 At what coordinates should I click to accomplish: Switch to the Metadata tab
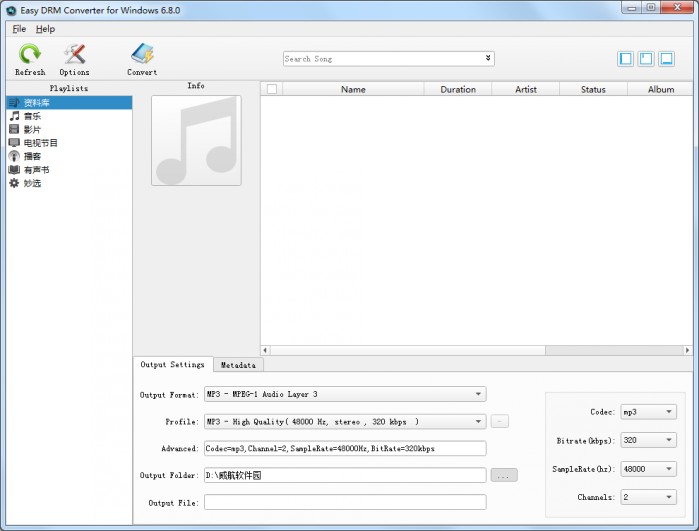tap(238, 365)
